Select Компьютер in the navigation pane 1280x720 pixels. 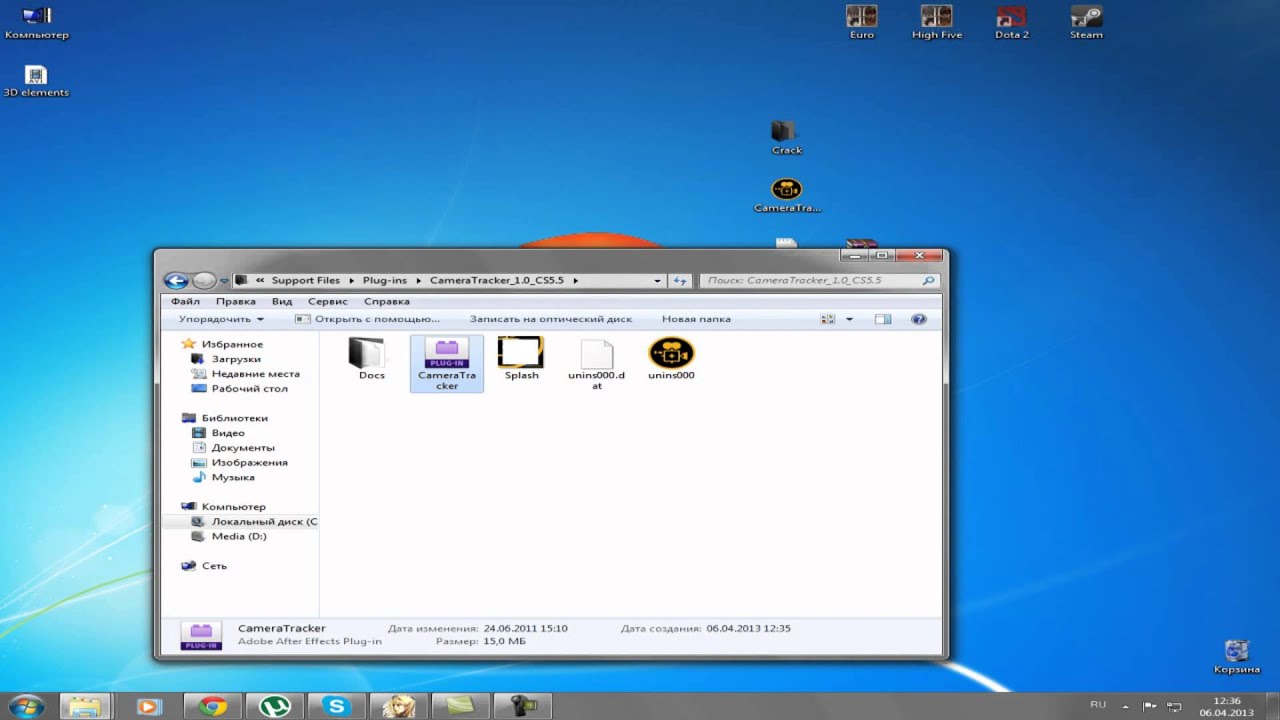point(233,507)
